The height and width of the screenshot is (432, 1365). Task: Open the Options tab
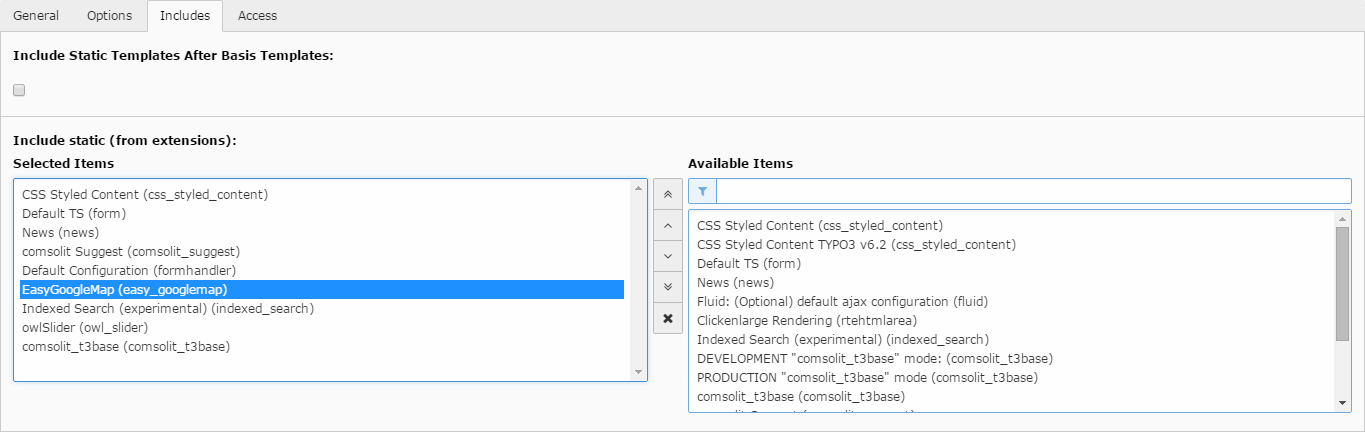click(x=109, y=16)
